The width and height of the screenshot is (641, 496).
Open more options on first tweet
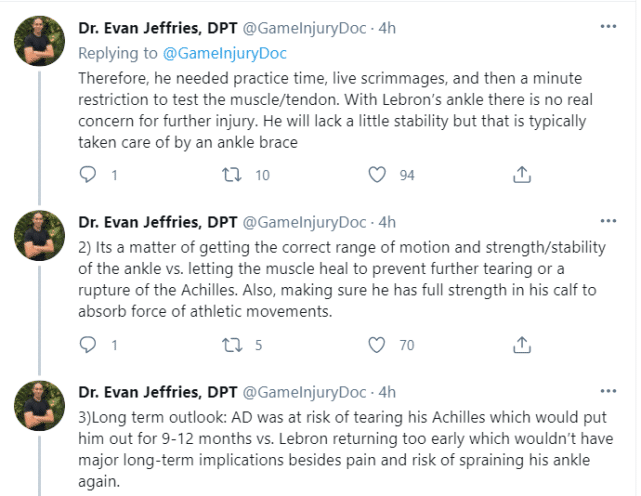coord(607,27)
